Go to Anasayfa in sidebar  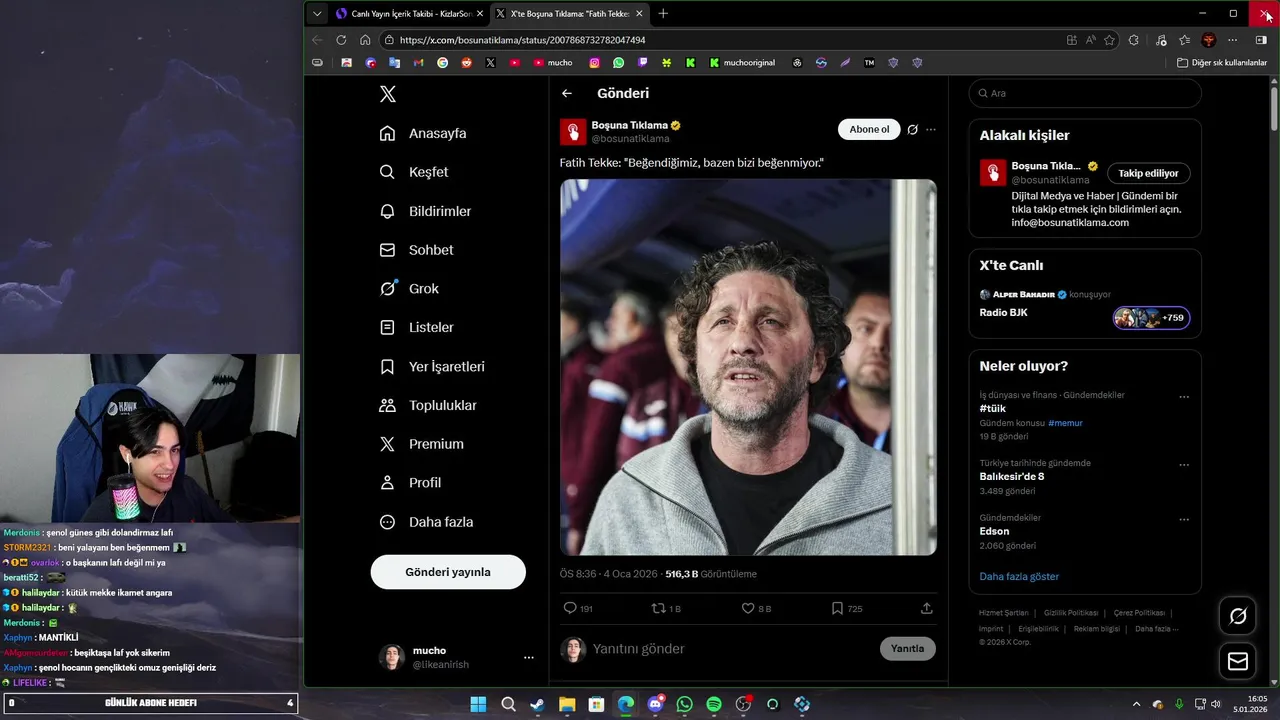tap(423, 133)
